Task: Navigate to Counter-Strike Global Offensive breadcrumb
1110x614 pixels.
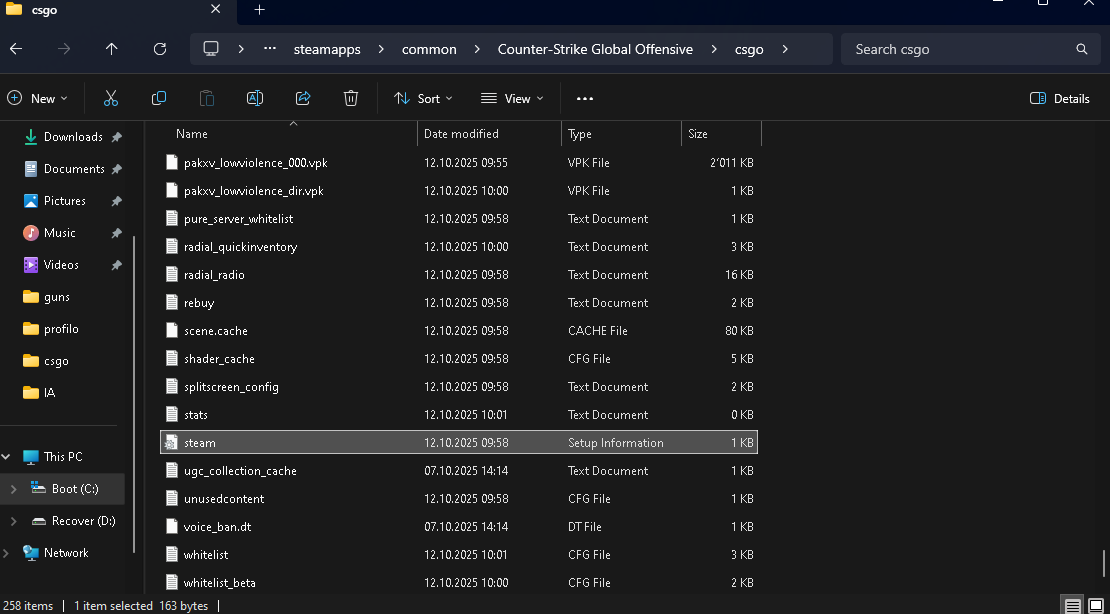Action: [595, 49]
